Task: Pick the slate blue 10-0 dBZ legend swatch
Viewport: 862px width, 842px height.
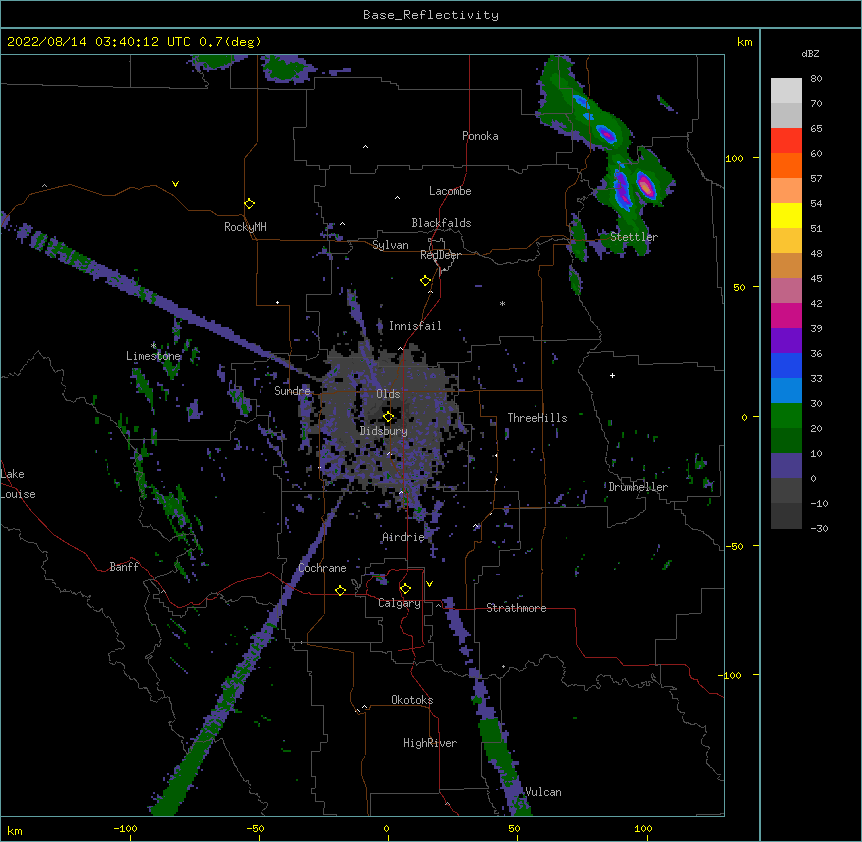Action: (786, 466)
